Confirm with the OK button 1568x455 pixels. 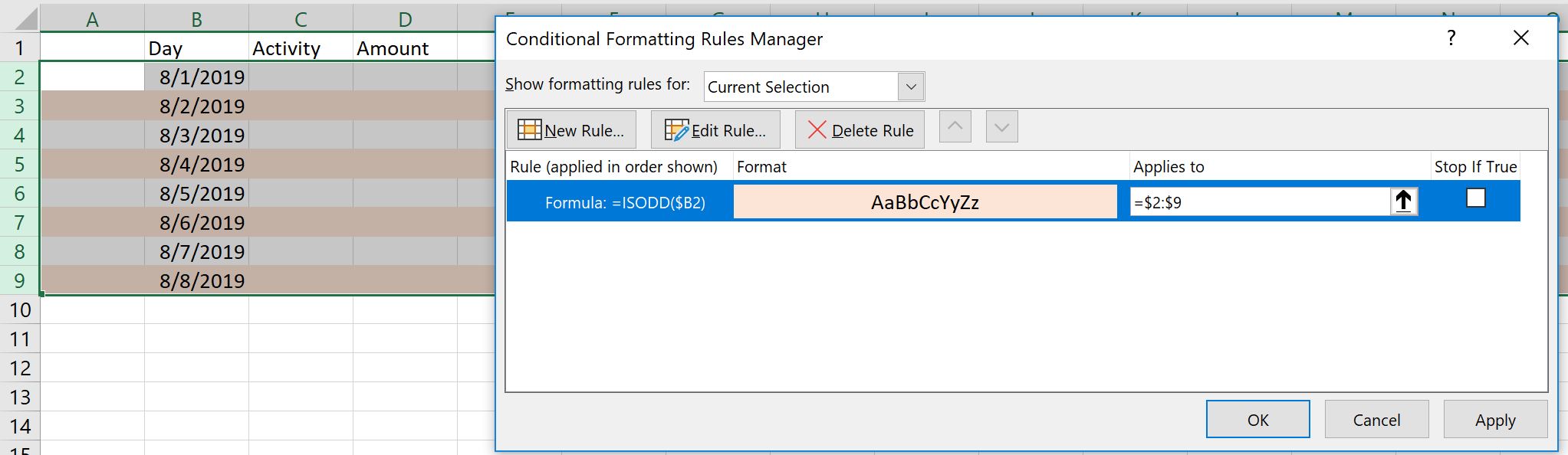(1257, 420)
